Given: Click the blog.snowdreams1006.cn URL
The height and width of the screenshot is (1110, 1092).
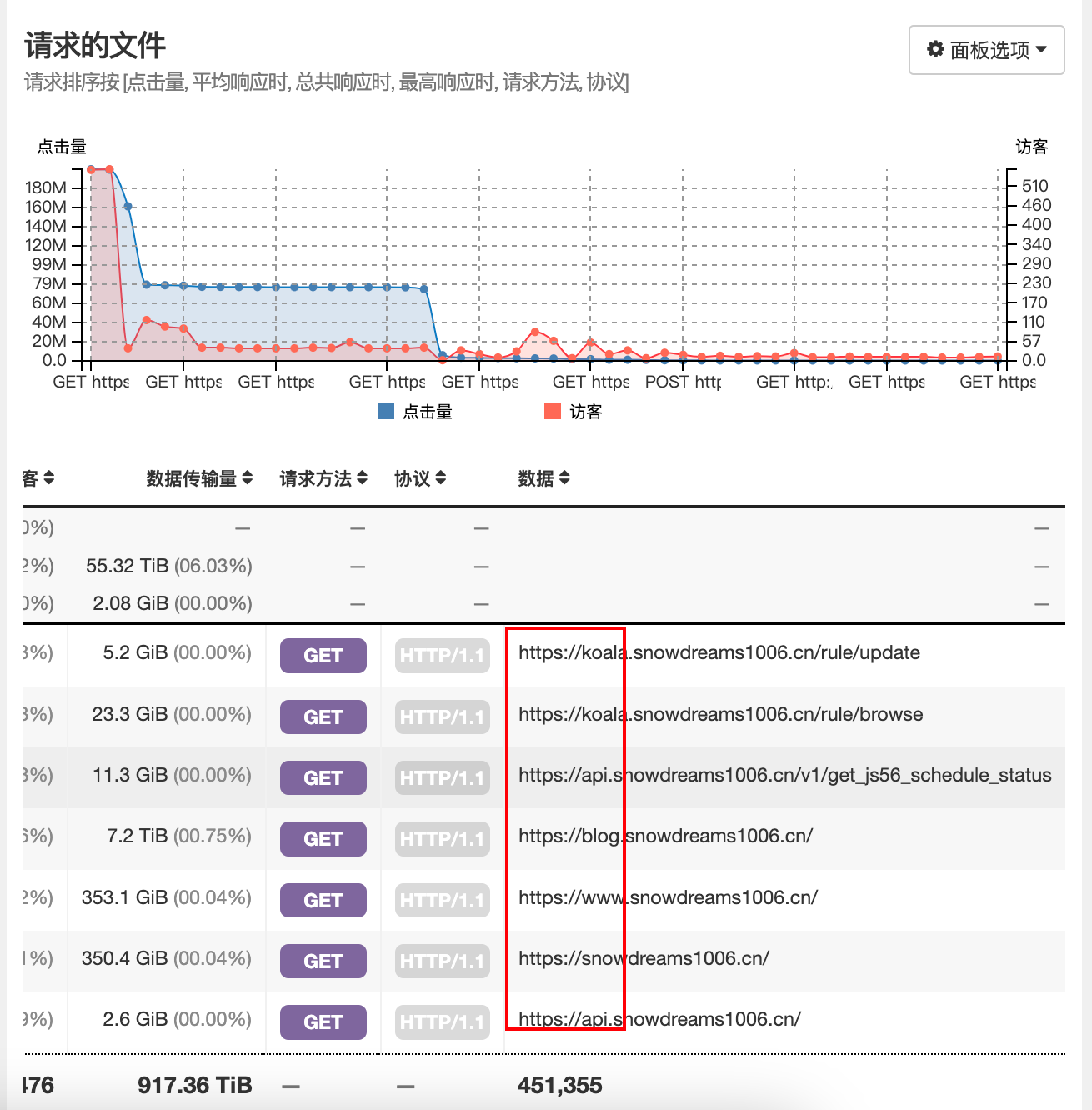Looking at the screenshot, I should pos(665,836).
